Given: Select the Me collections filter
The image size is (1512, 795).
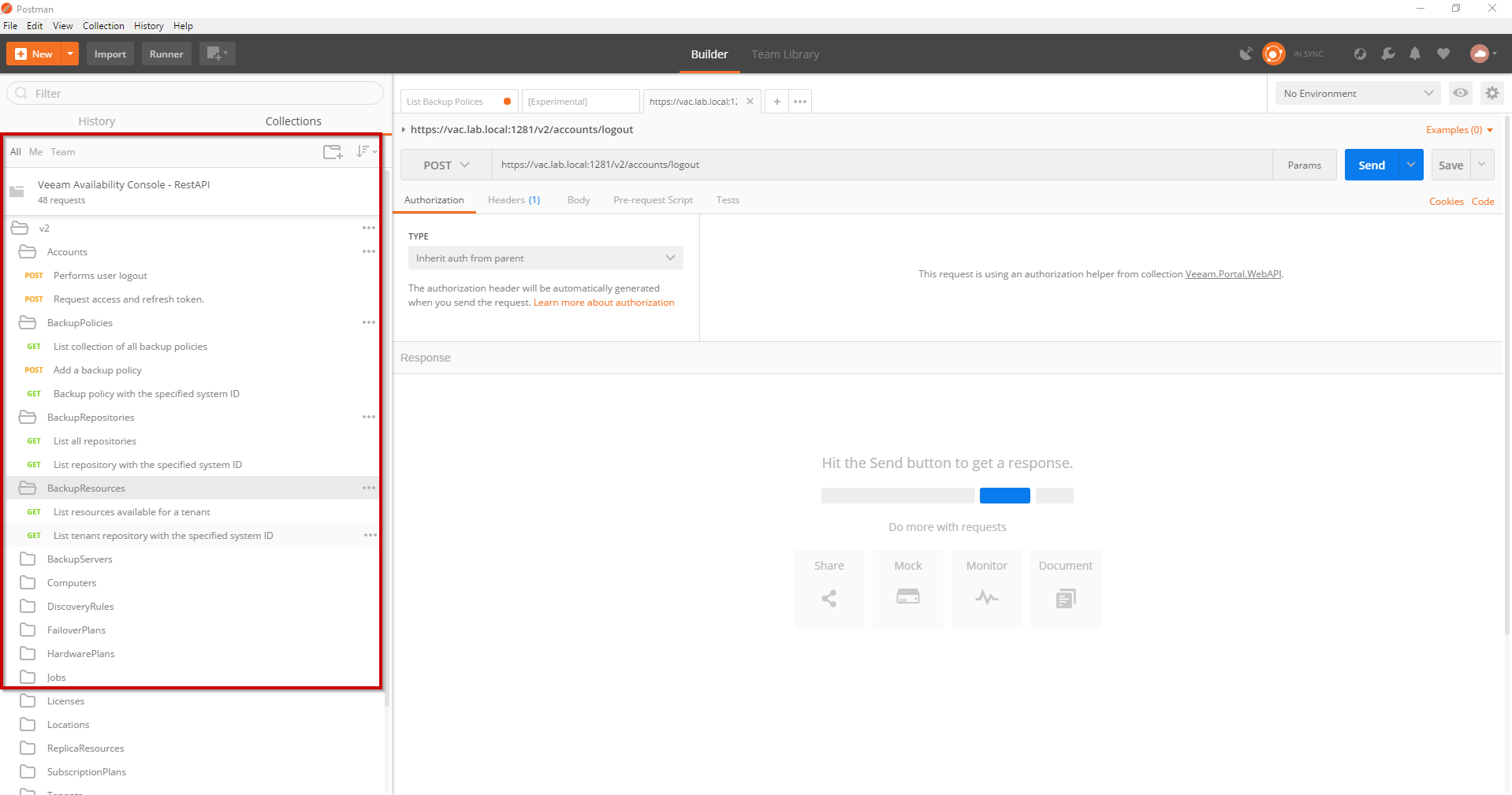Looking at the screenshot, I should [x=35, y=151].
